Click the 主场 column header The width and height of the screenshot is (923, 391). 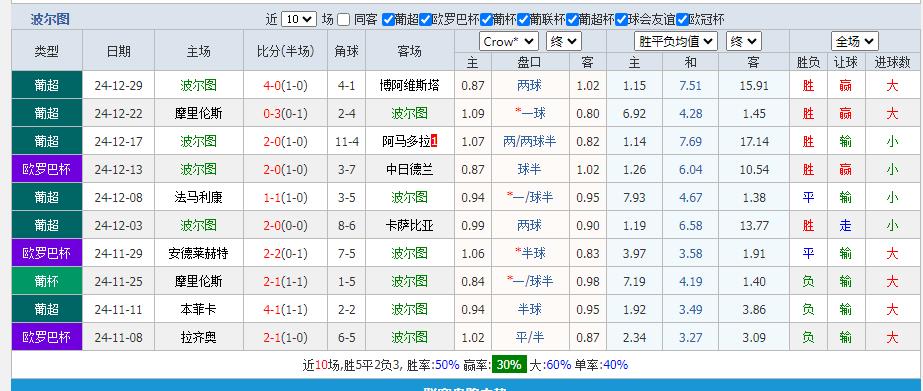tap(199, 51)
